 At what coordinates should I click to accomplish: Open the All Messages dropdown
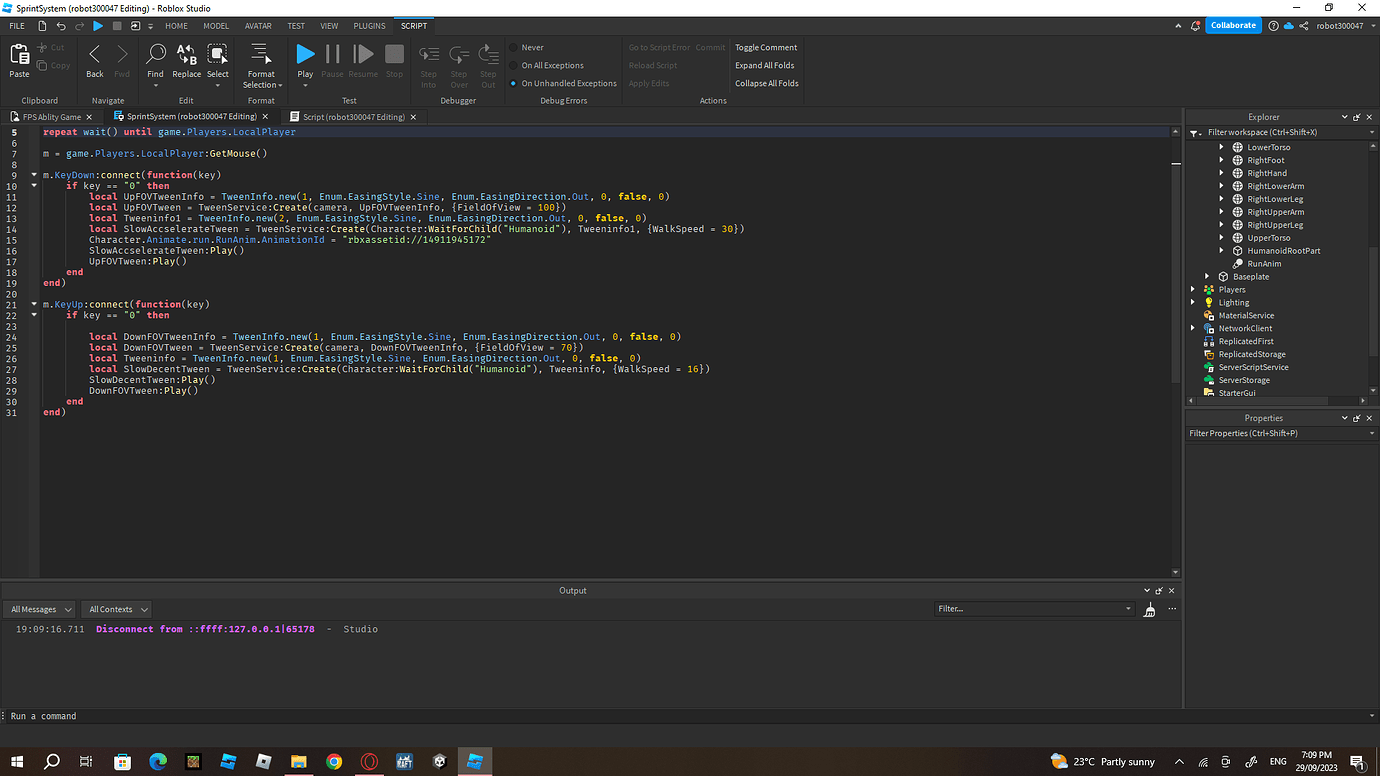[40, 609]
